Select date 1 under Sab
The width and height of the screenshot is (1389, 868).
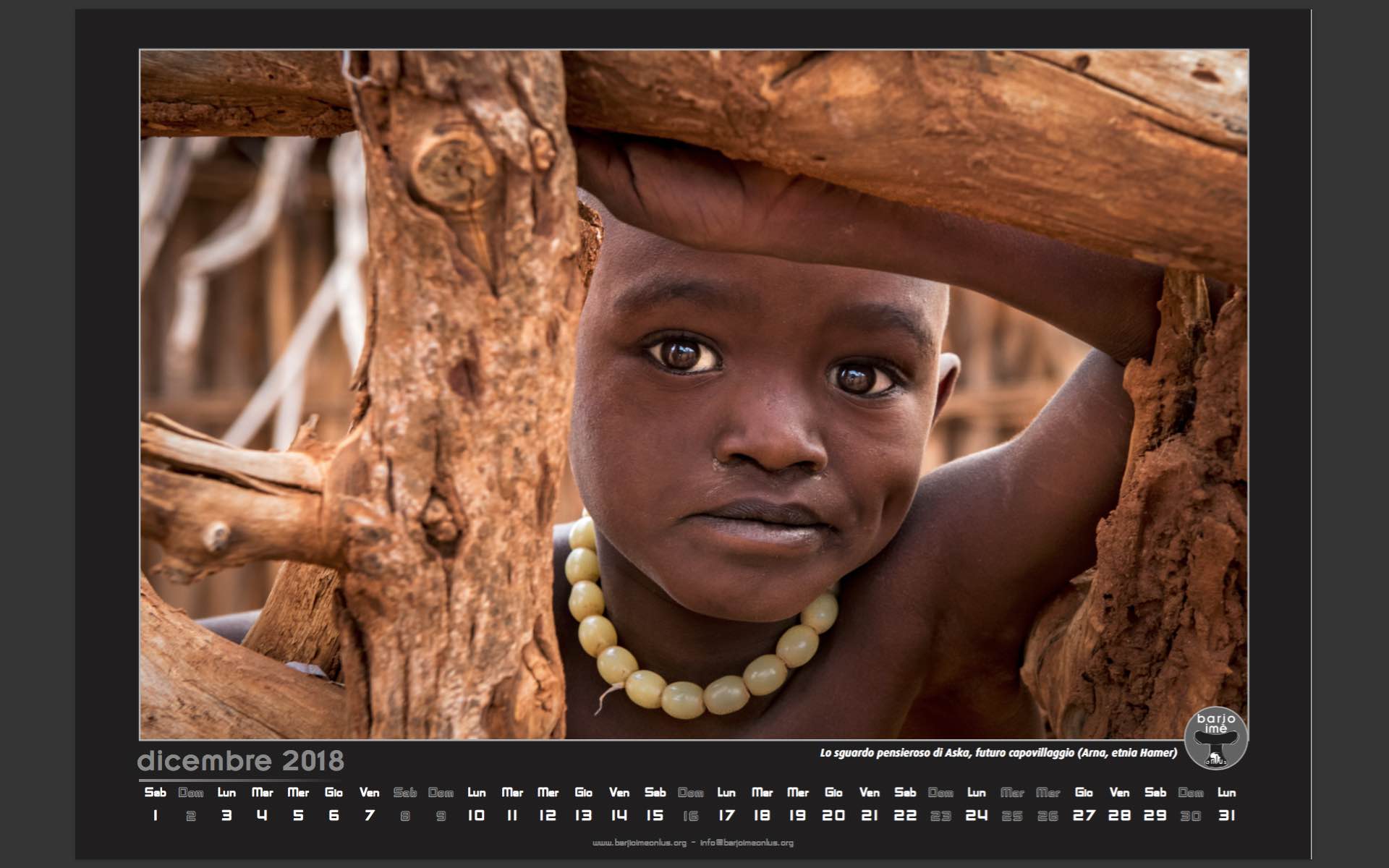(155, 816)
